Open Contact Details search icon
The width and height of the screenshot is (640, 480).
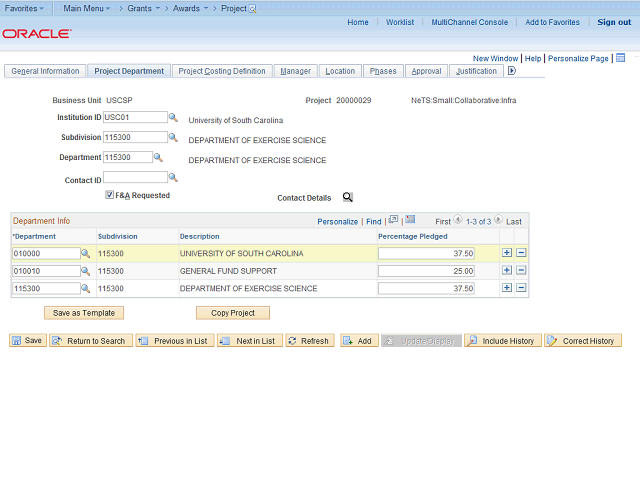click(x=348, y=197)
